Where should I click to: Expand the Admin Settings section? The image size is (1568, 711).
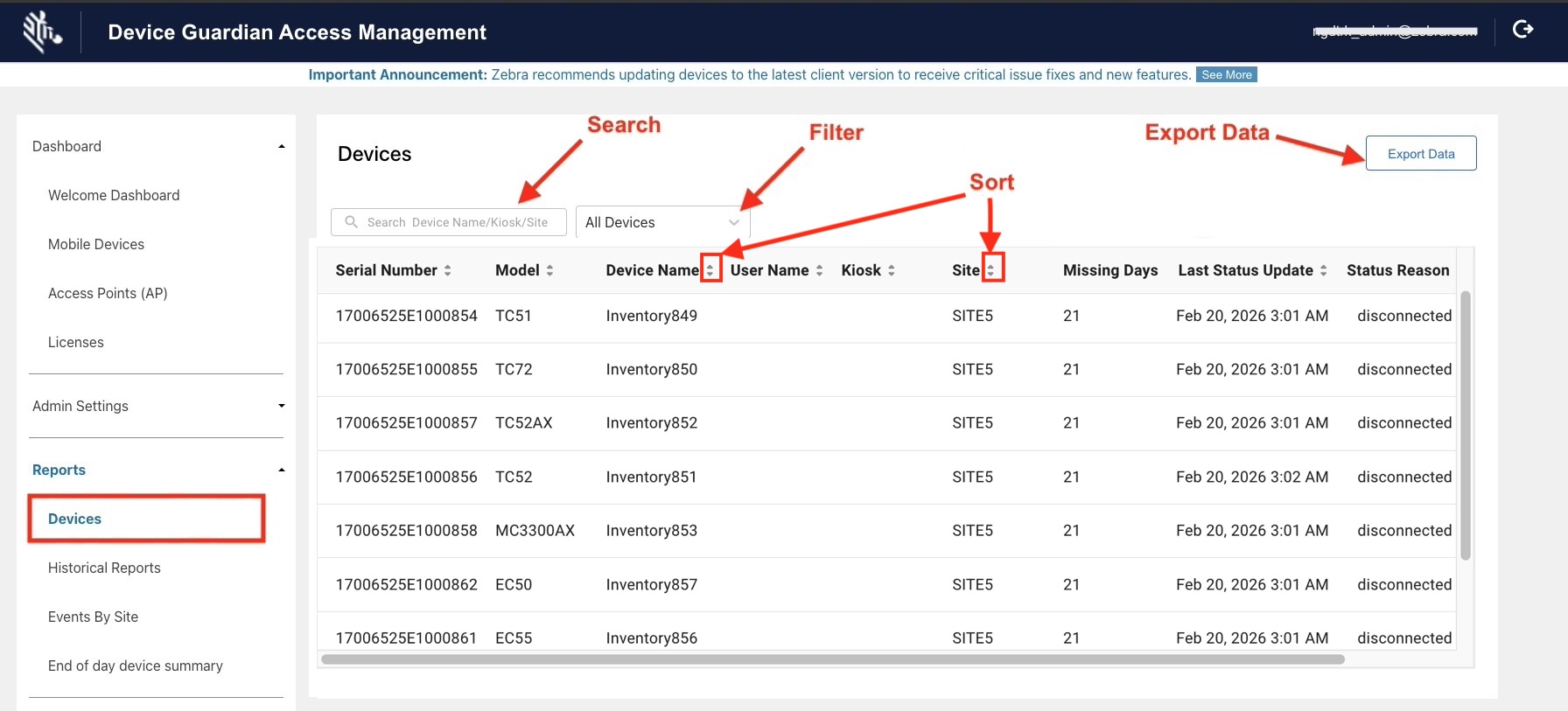click(281, 406)
